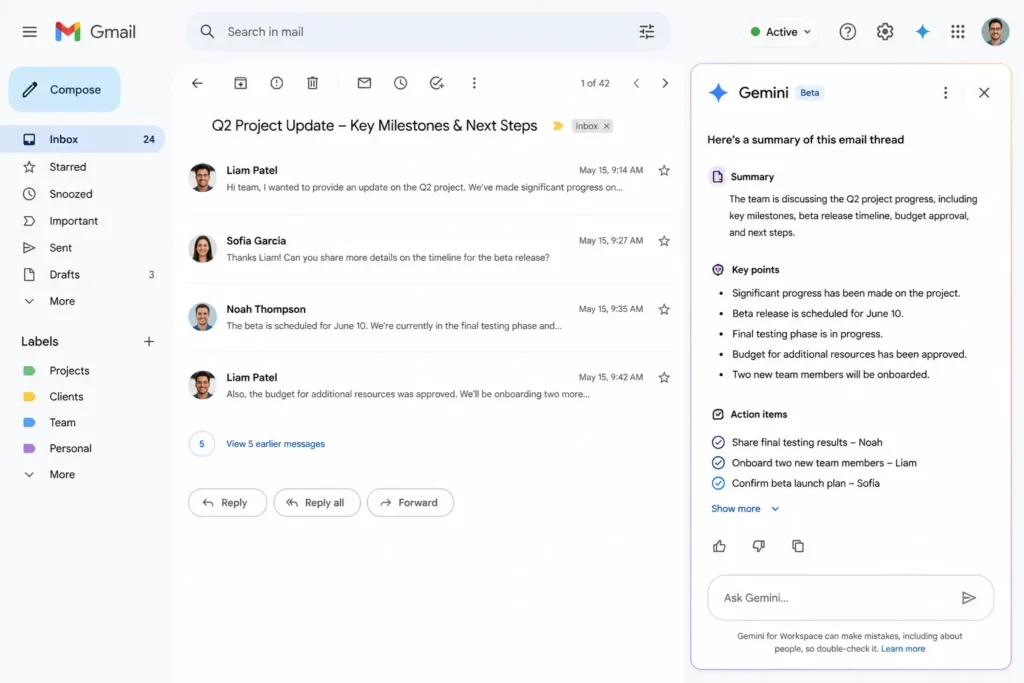Open more options in email toolbar
Viewport: 1024px width, 683px height.
(474, 83)
